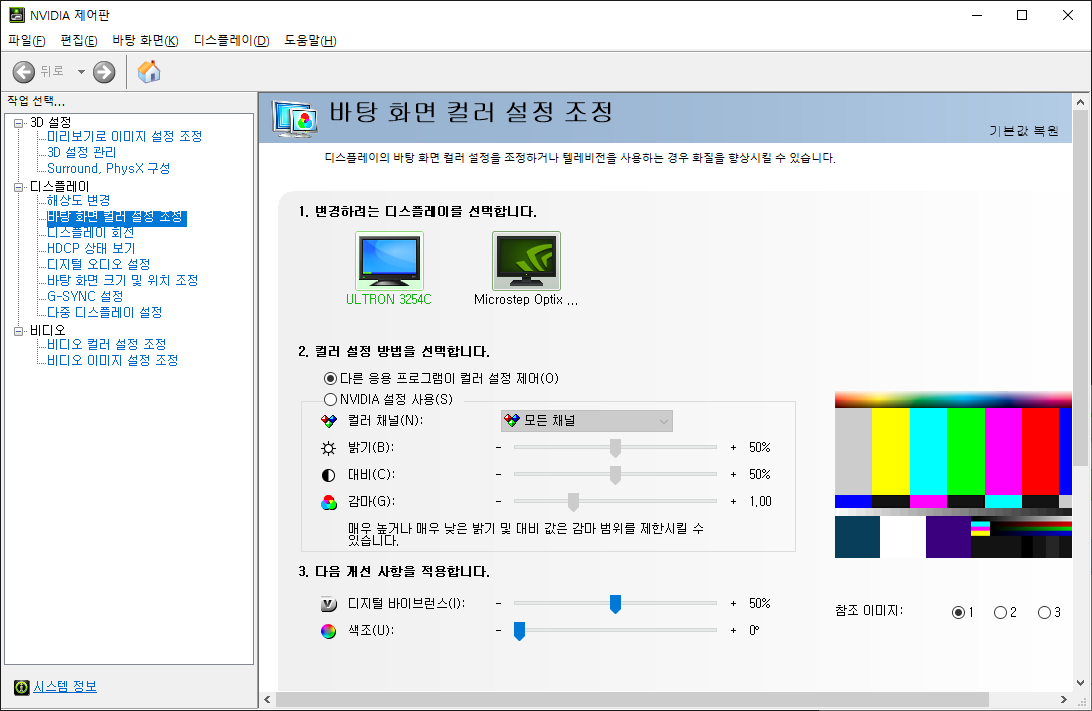1092x711 pixels.
Task: Click the horizontal scrollbar left arrow
Action: [x=267, y=699]
